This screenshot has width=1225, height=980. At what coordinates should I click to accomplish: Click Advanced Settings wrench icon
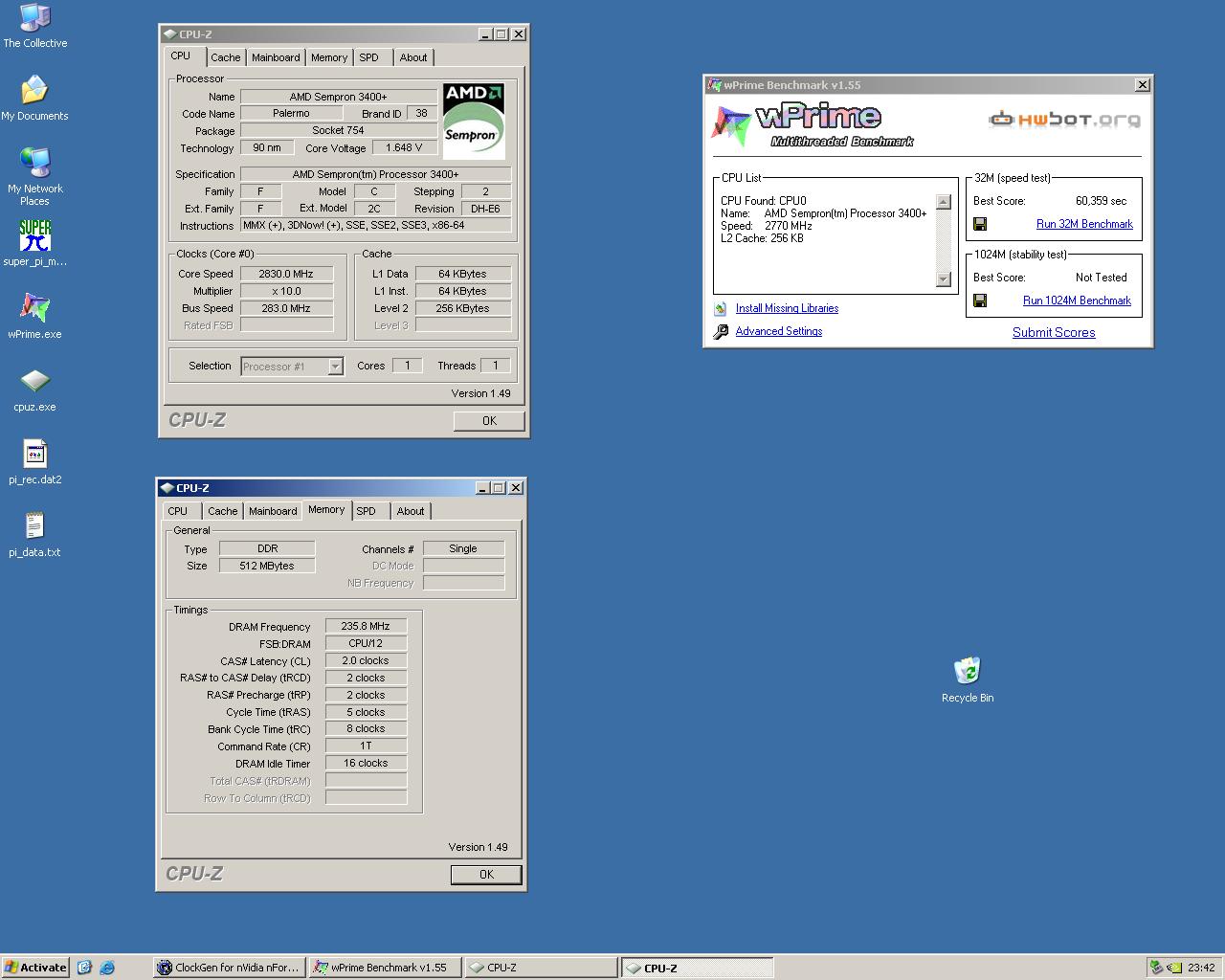[x=721, y=331]
